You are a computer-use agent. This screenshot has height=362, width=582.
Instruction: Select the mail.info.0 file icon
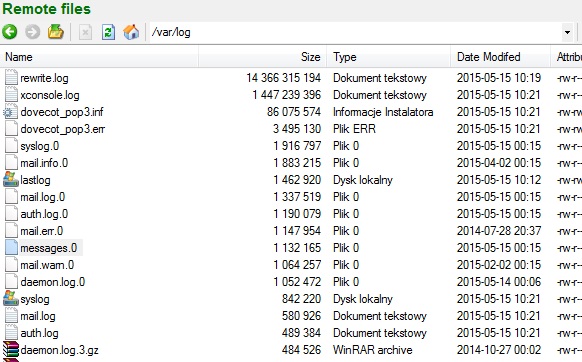(x=11, y=163)
